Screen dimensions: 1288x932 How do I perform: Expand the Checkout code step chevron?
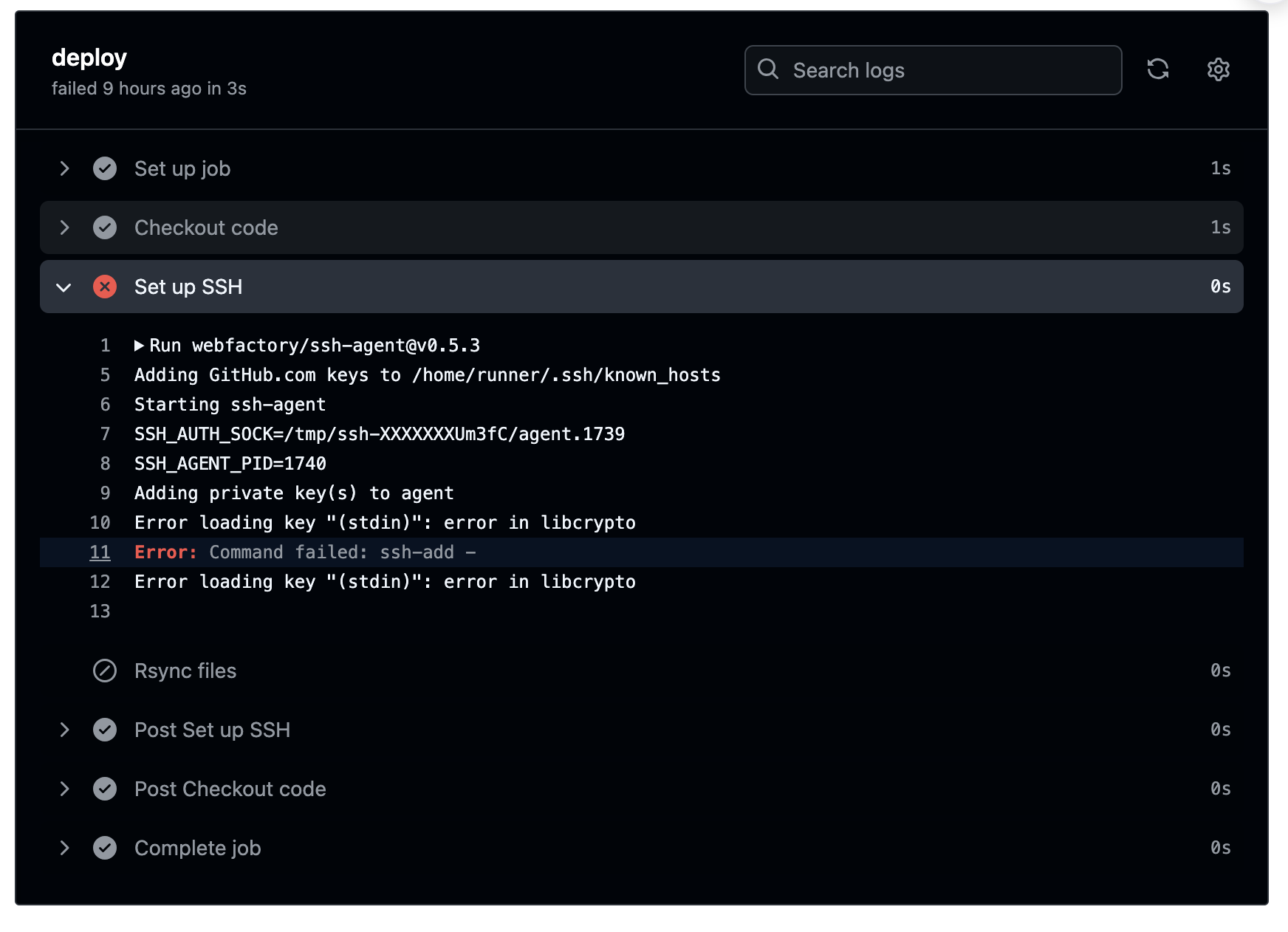click(64, 227)
